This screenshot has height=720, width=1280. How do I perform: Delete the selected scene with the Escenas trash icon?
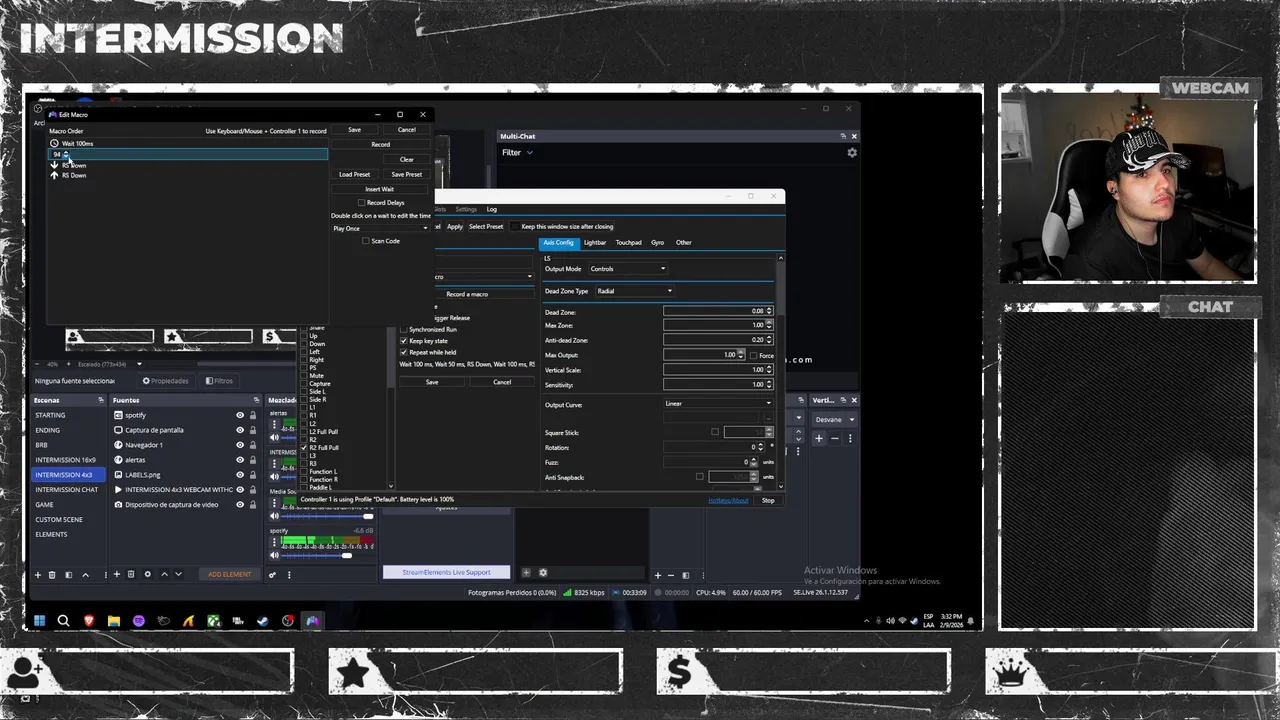tap(52, 574)
